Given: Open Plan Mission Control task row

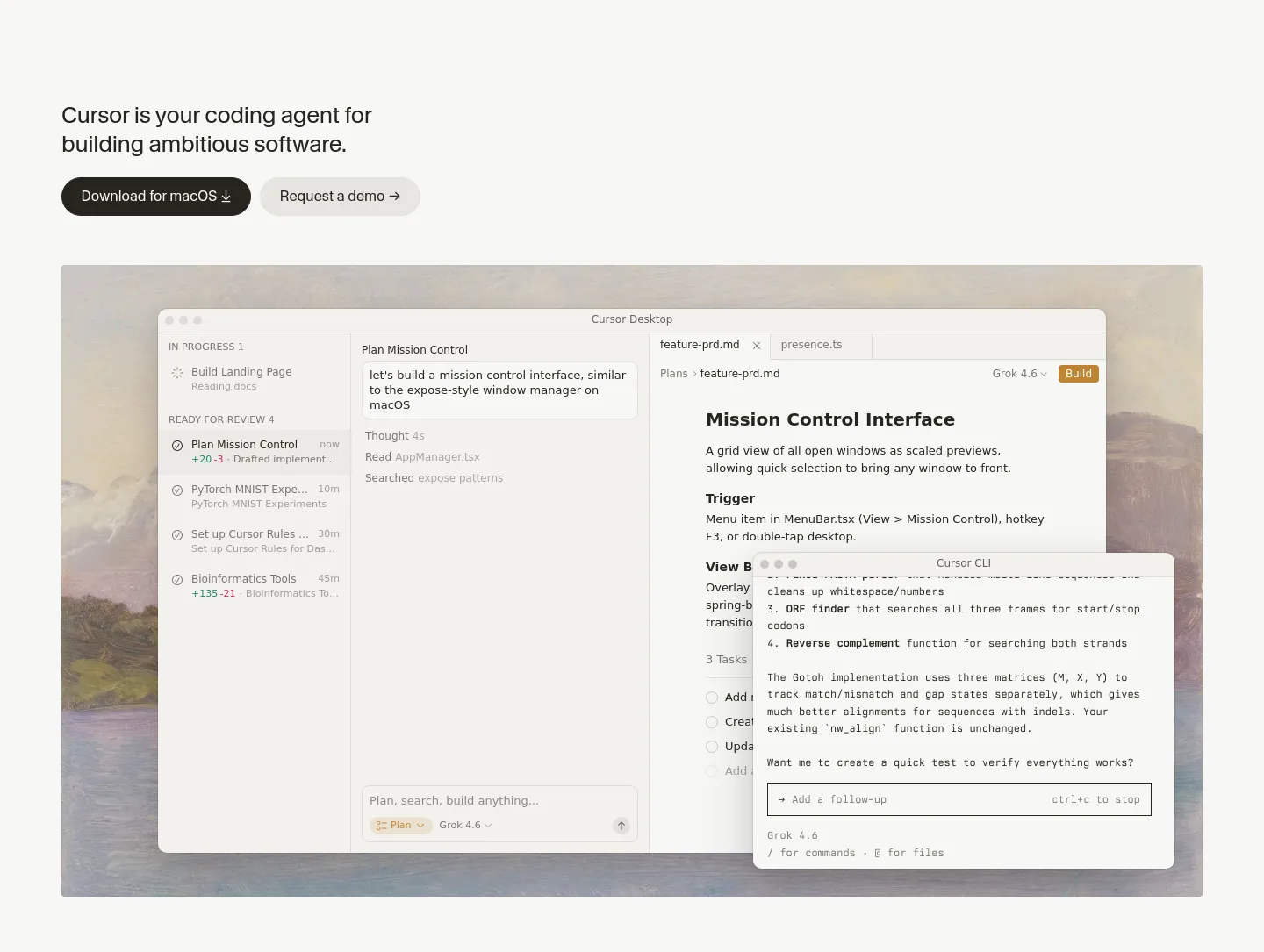Looking at the screenshot, I should click(x=255, y=451).
